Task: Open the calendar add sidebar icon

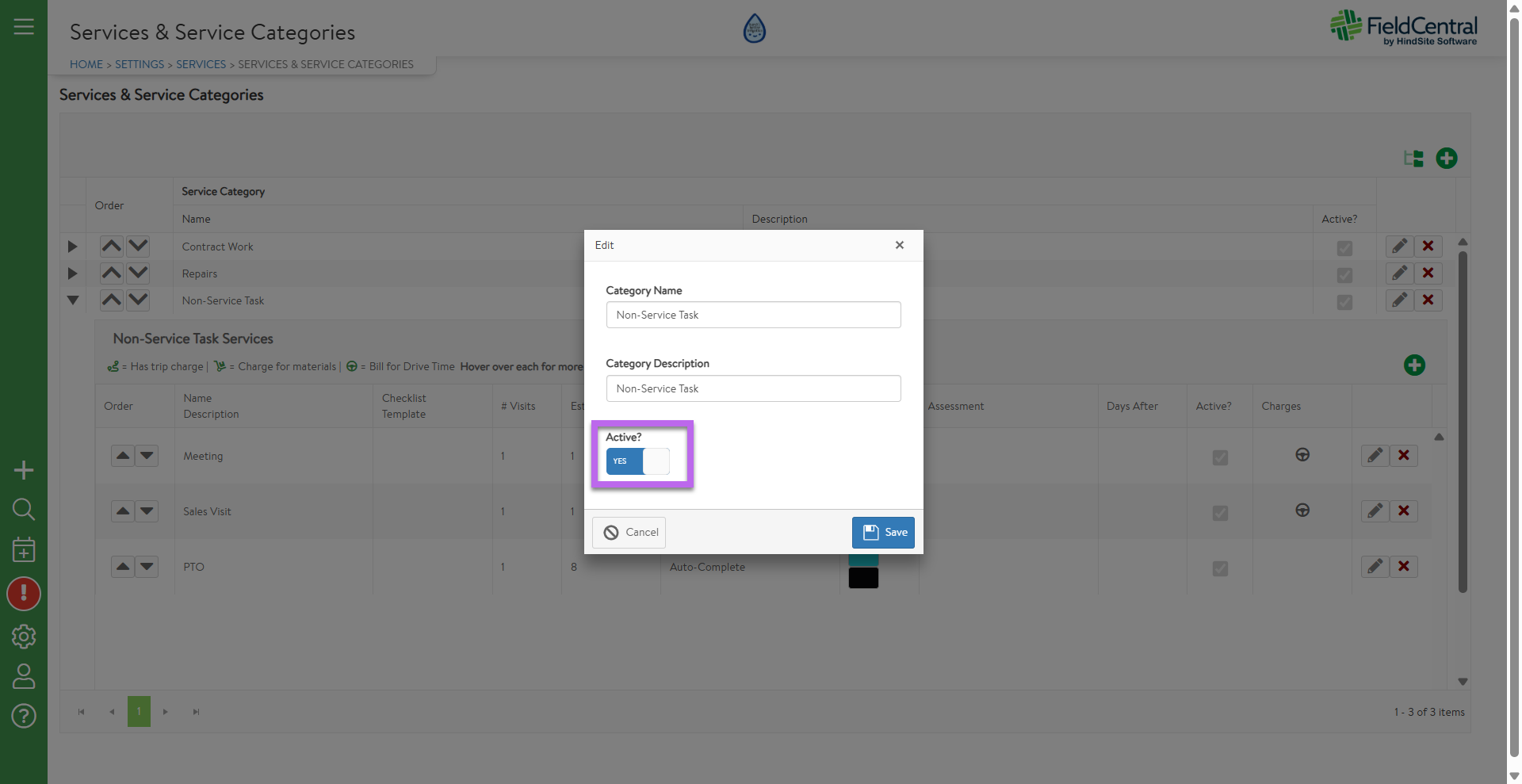Action: click(24, 549)
